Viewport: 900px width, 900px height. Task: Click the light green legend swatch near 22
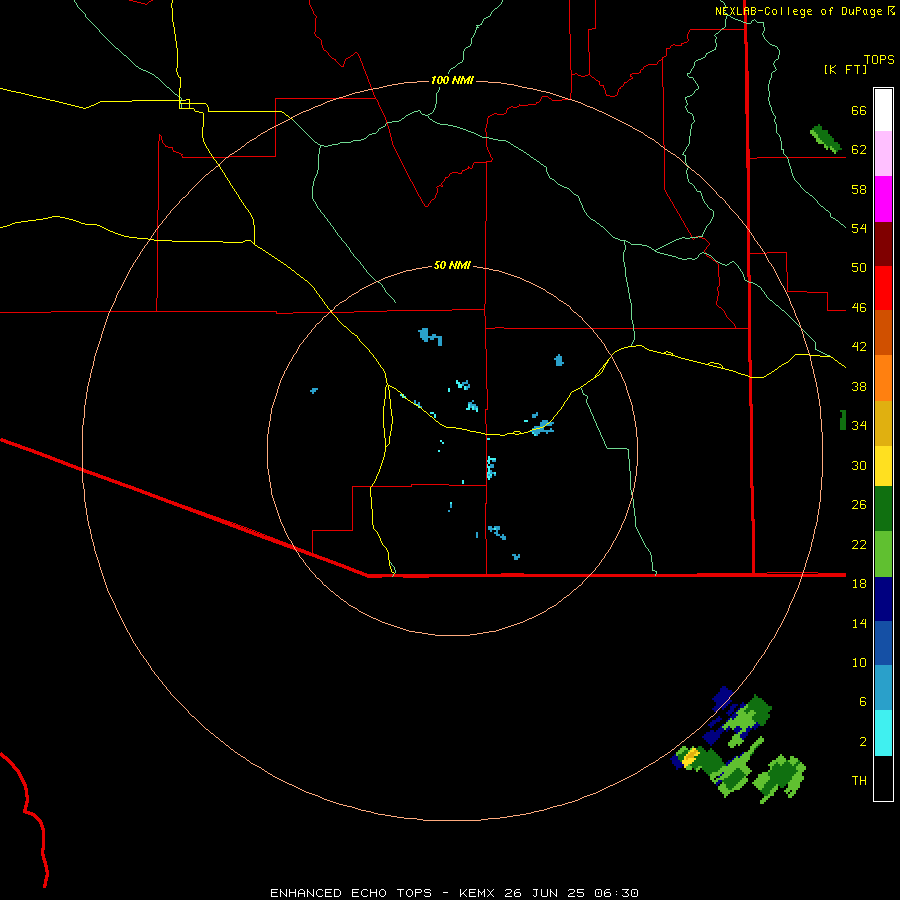[x=883, y=554]
